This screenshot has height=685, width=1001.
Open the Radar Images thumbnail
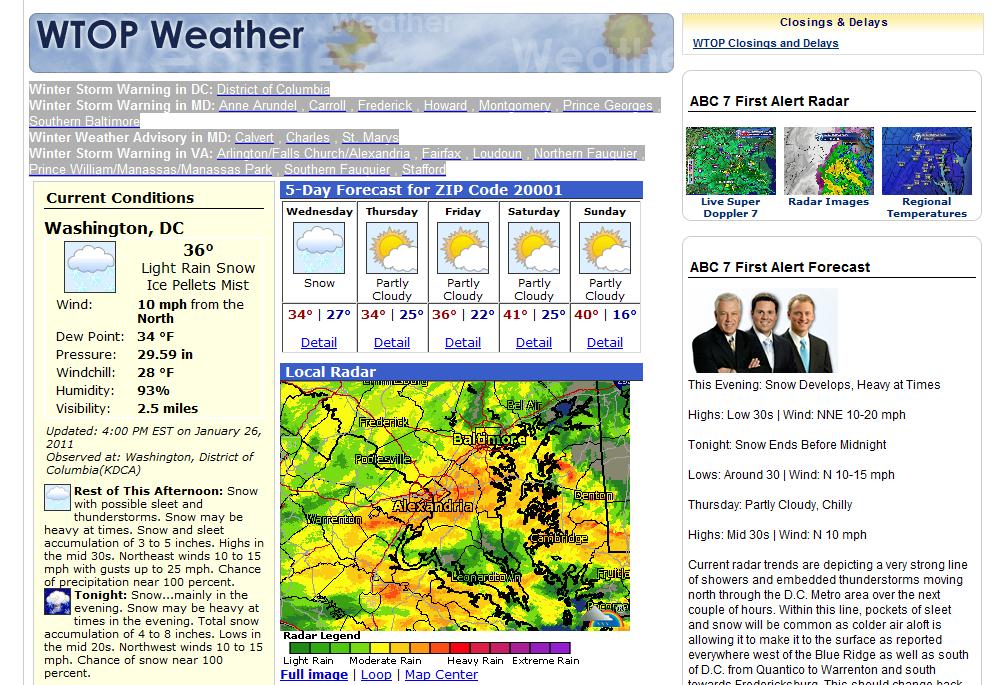click(x=828, y=160)
